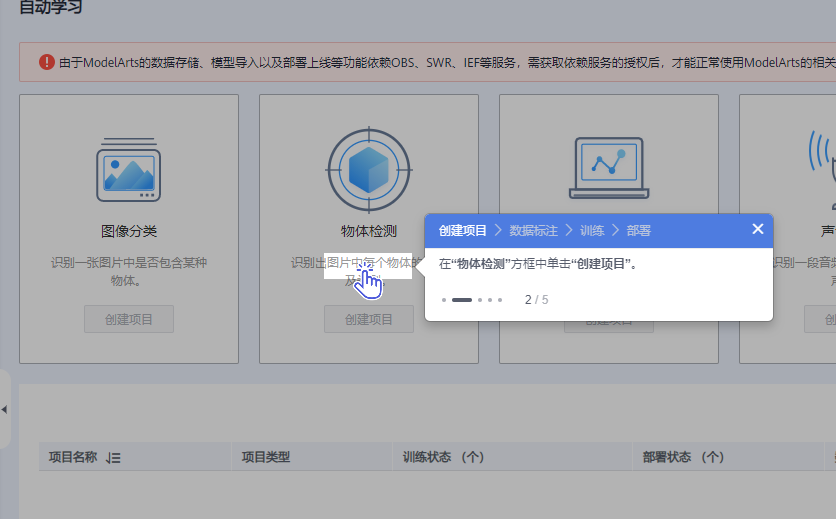Screen dimensions: 836x519
Task: Sort by 项目名称 using sort icon
Action: [x=113, y=458]
